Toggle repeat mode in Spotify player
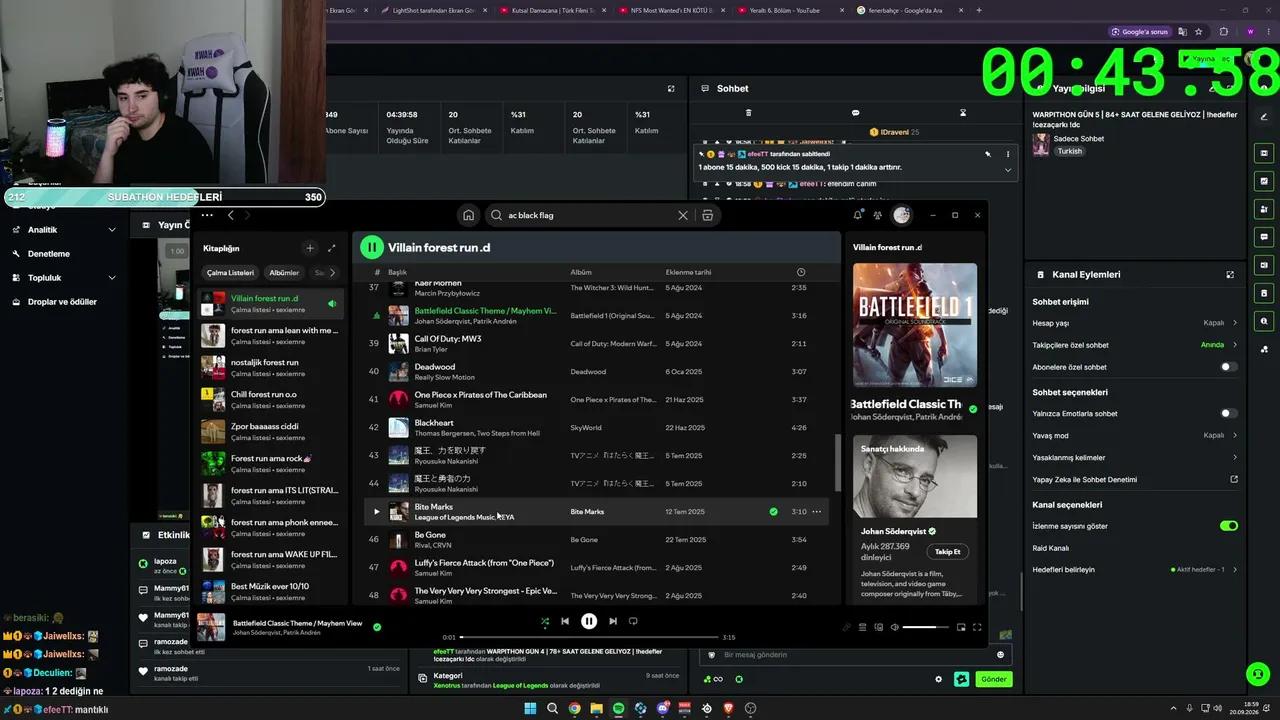 tap(633, 621)
